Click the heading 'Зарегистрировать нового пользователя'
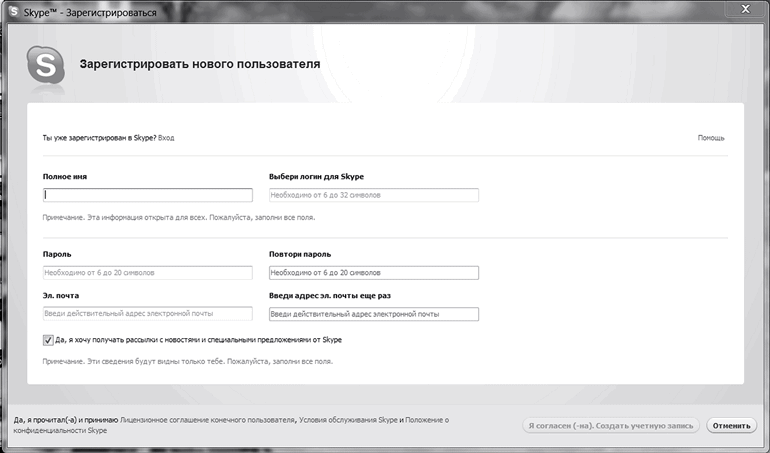770x453 pixels. coord(200,64)
